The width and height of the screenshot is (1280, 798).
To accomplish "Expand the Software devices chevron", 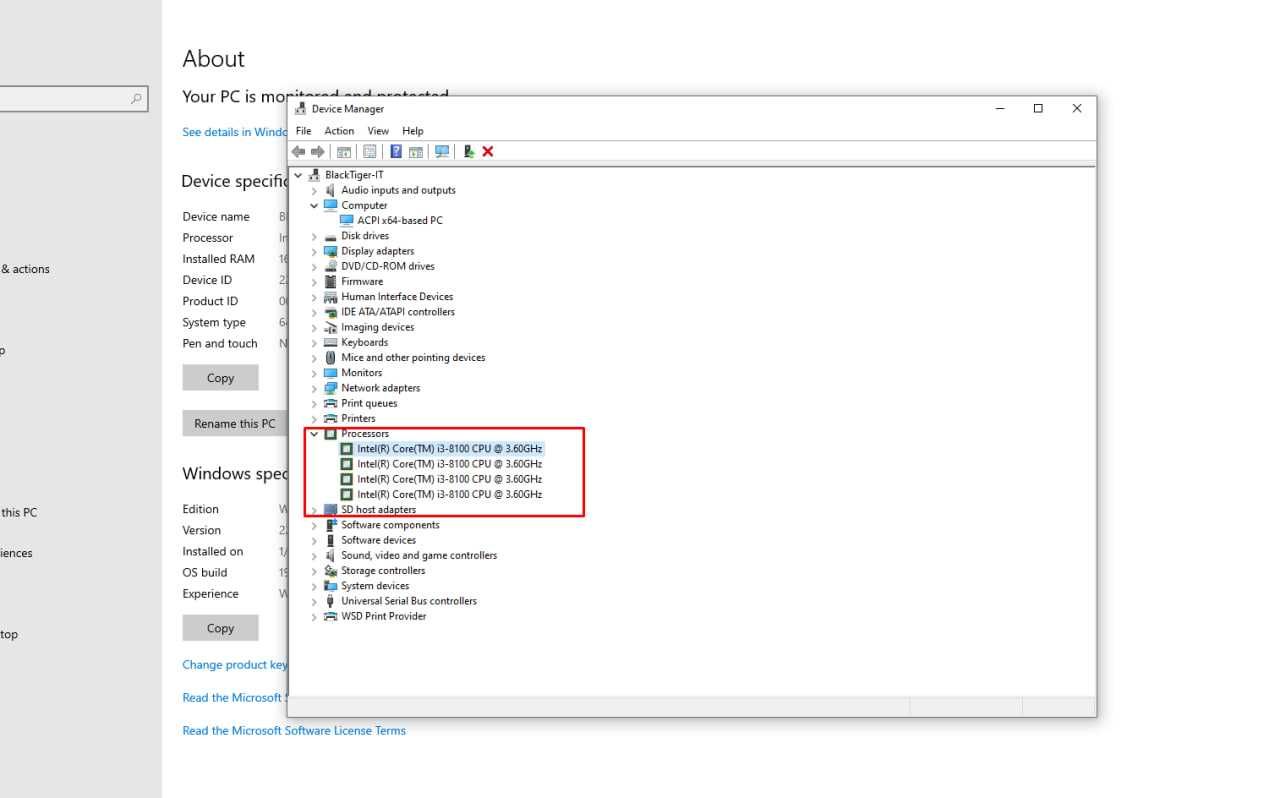I will pyautogui.click(x=314, y=540).
